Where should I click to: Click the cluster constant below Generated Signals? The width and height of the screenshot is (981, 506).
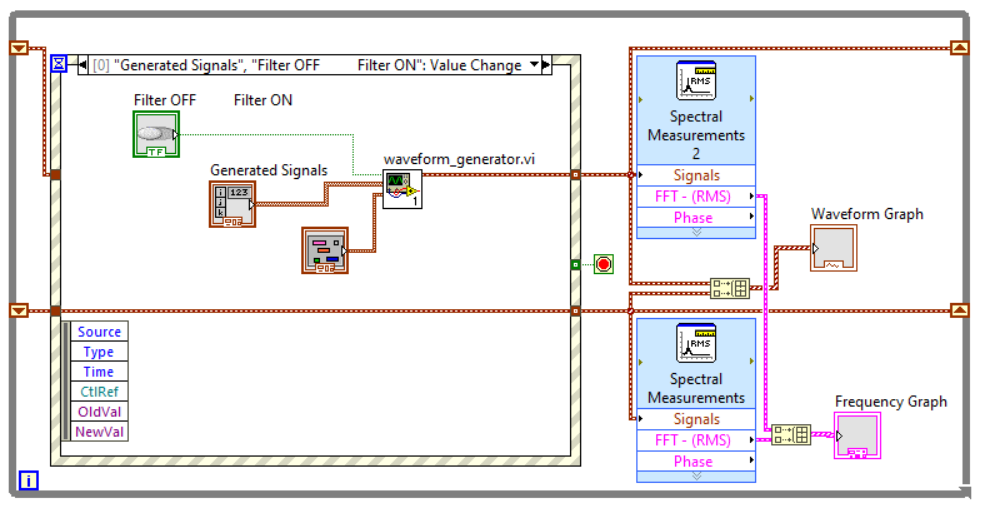click(325, 249)
